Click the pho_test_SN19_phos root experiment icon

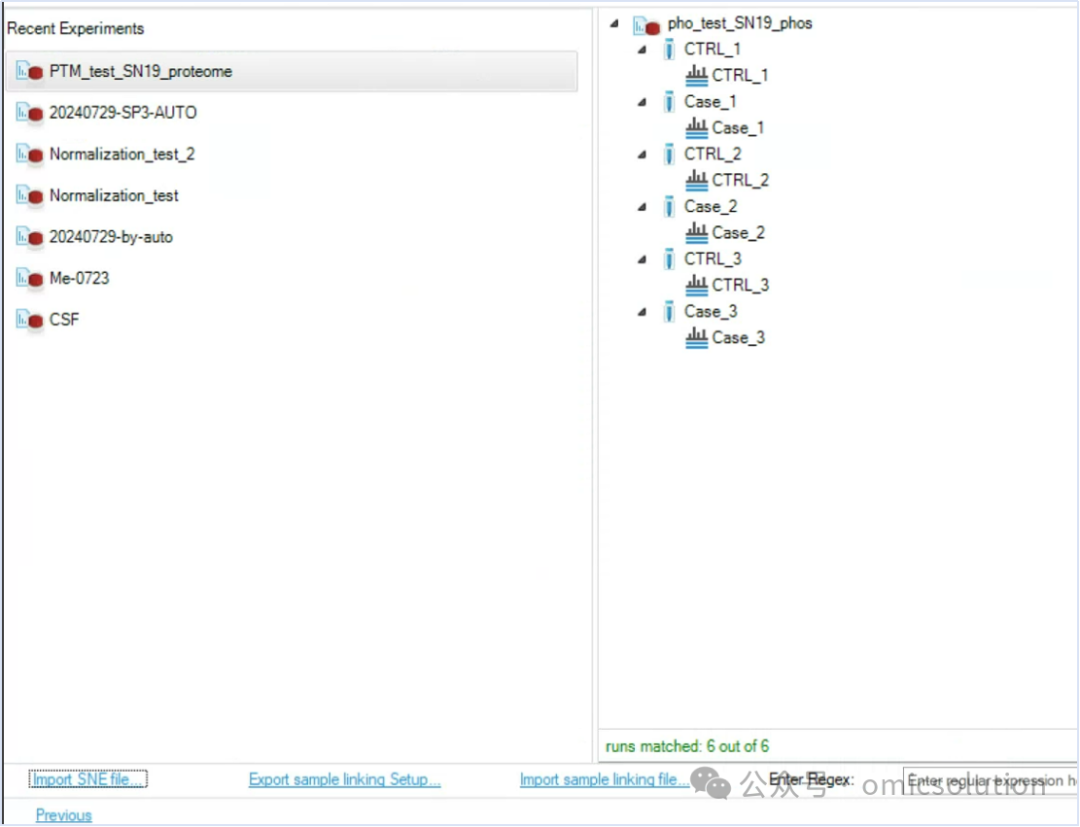(x=646, y=26)
